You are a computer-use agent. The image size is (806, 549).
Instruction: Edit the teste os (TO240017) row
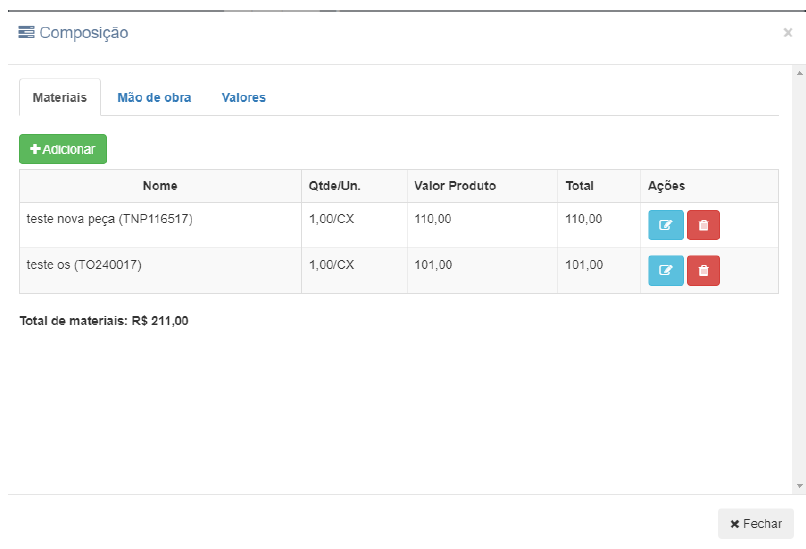666,270
